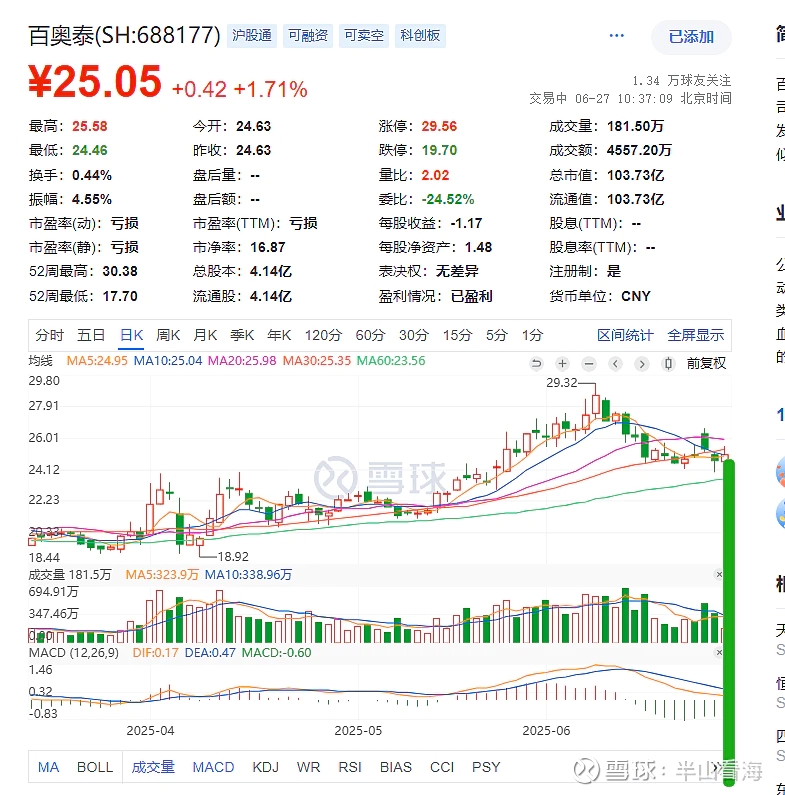785x795 pixels.
Task: Pan chart left with the left chevron icon
Action: [x=616, y=364]
